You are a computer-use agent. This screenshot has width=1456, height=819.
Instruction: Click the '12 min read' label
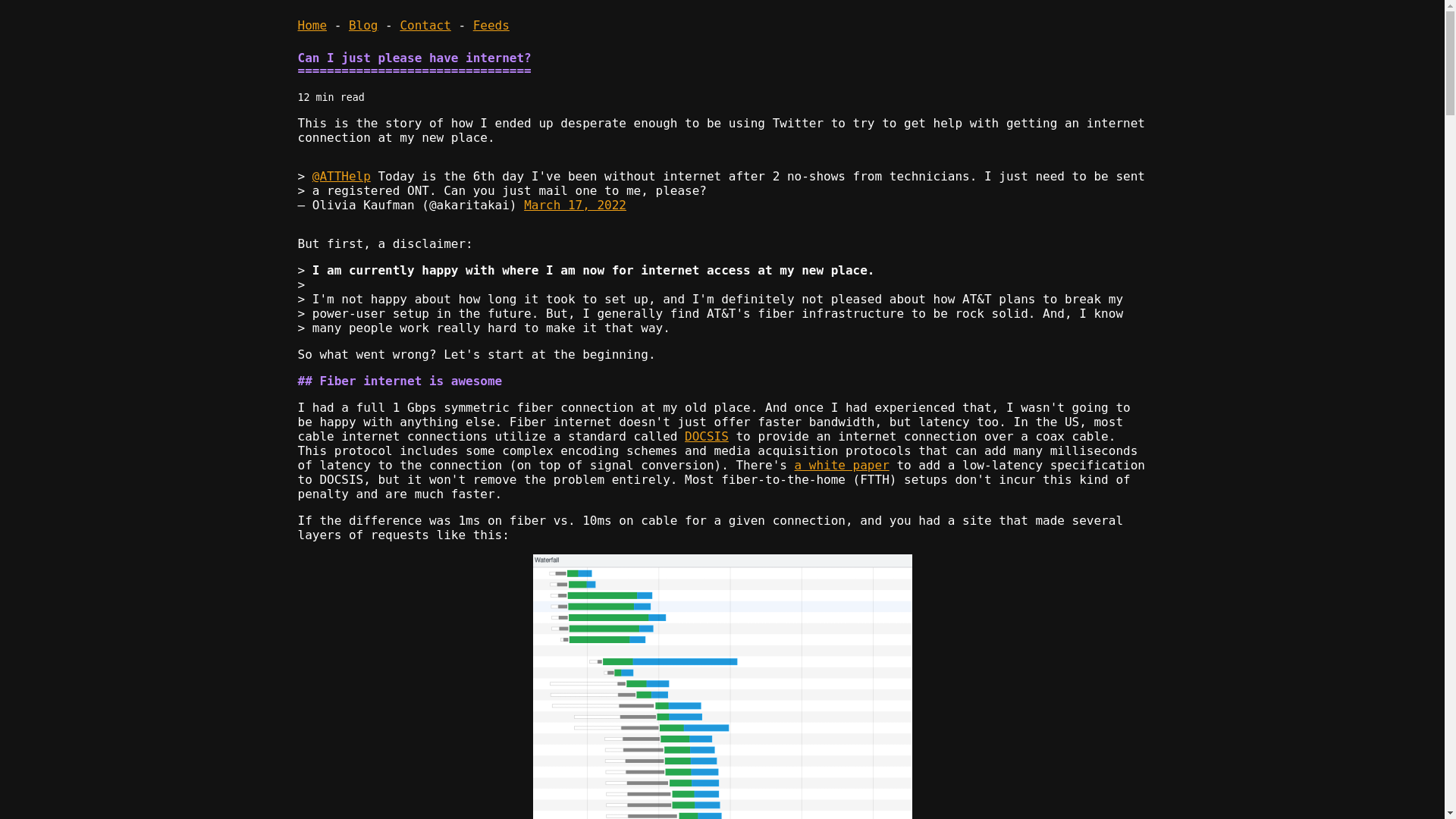click(x=331, y=97)
